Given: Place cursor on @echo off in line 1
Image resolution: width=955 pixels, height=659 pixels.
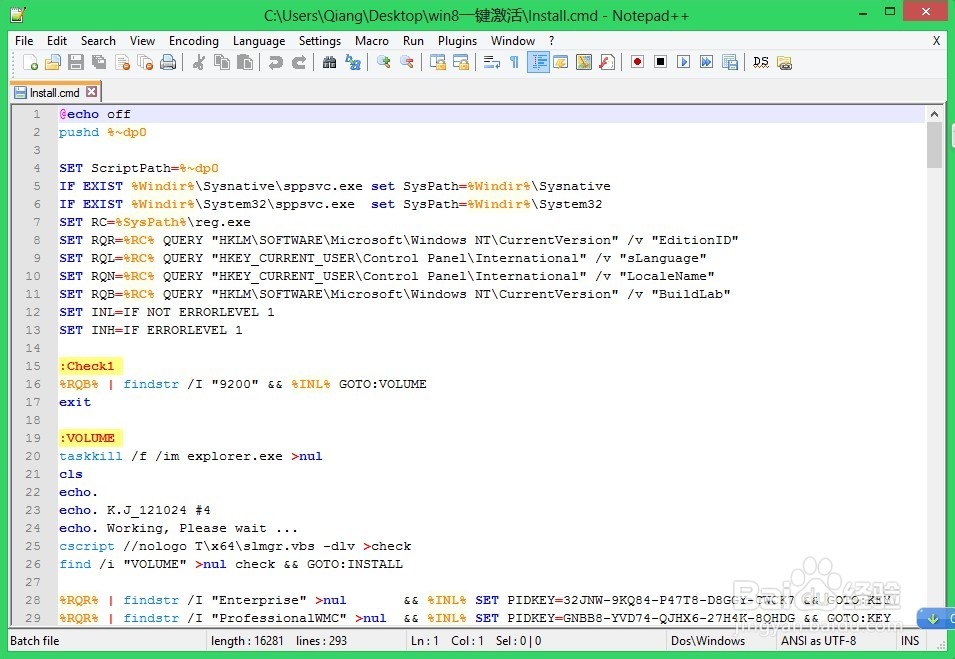Looking at the screenshot, I should [x=95, y=114].
